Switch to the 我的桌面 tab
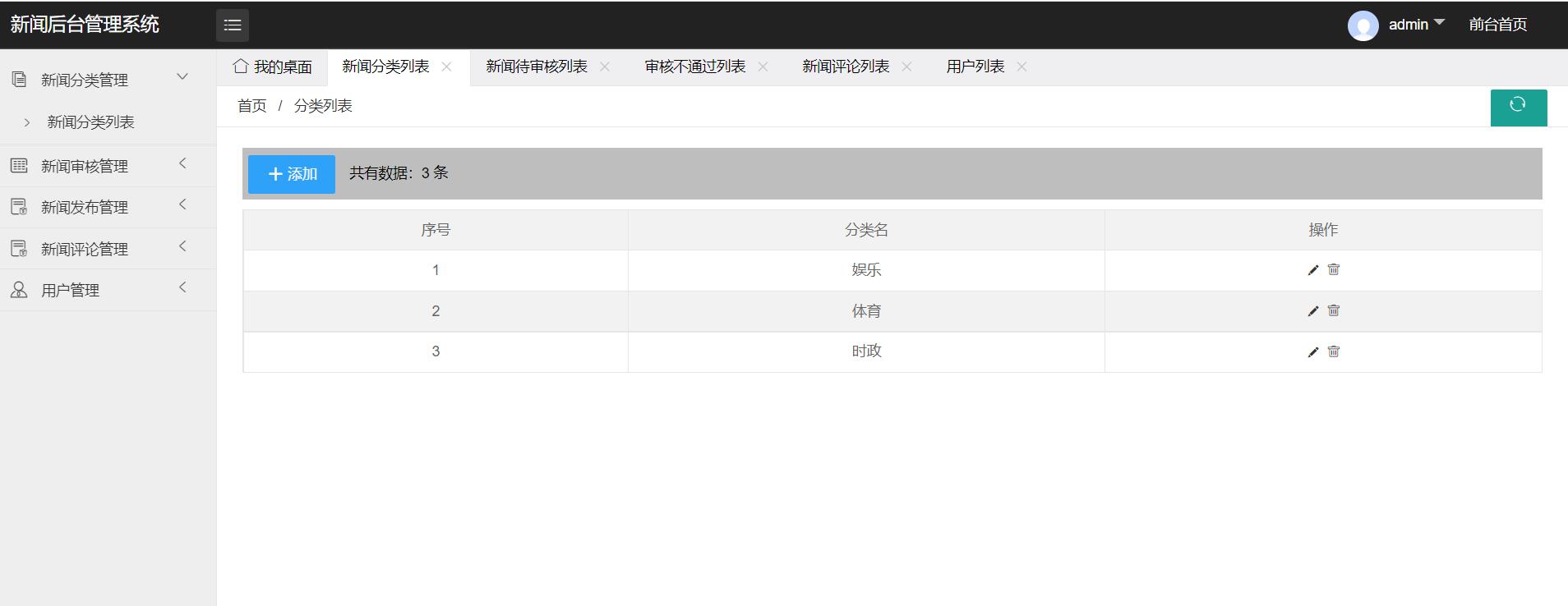The image size is (1568, 606). [272, 67]
